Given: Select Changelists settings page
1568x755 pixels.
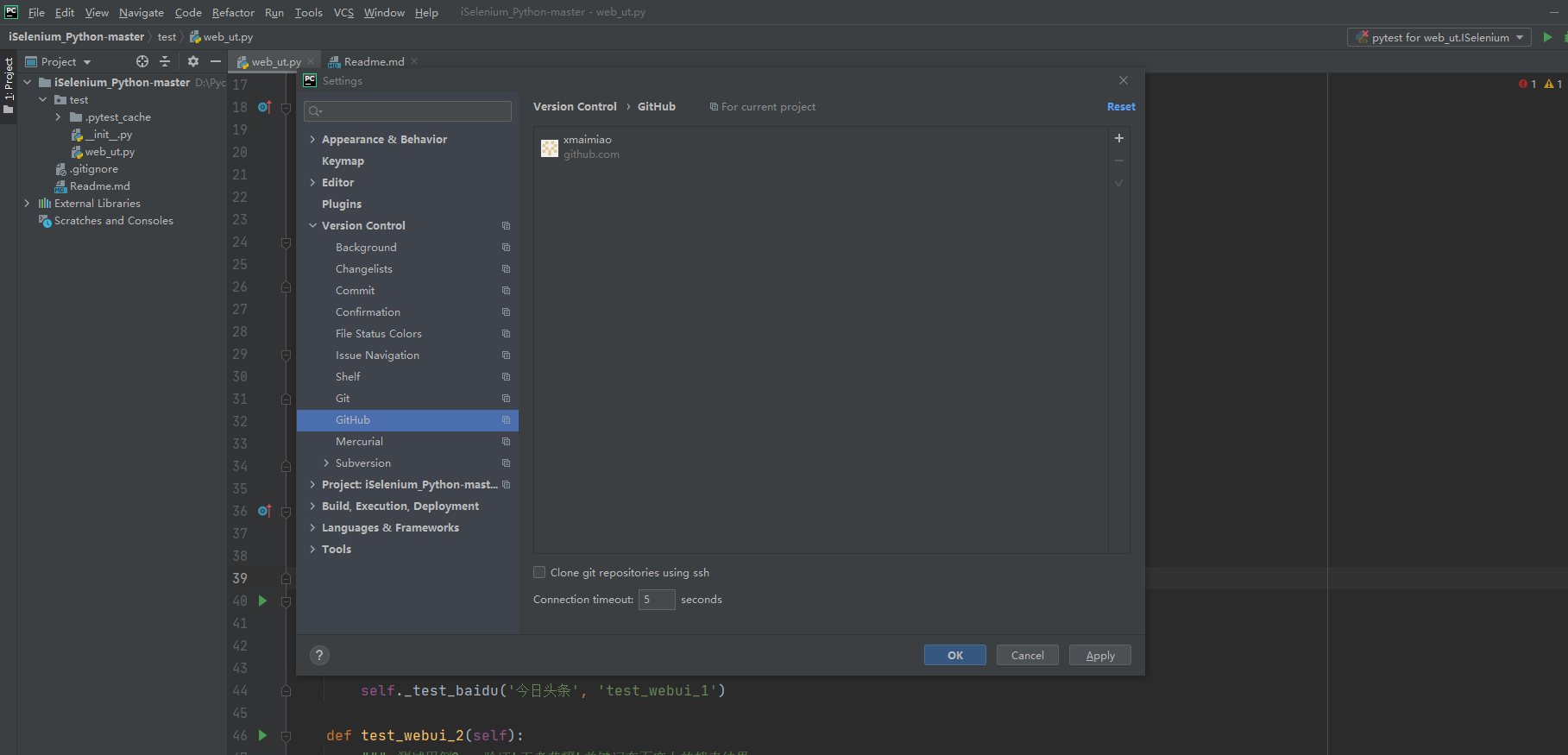Looking at the screenshot, I should (x=407, y=269).
